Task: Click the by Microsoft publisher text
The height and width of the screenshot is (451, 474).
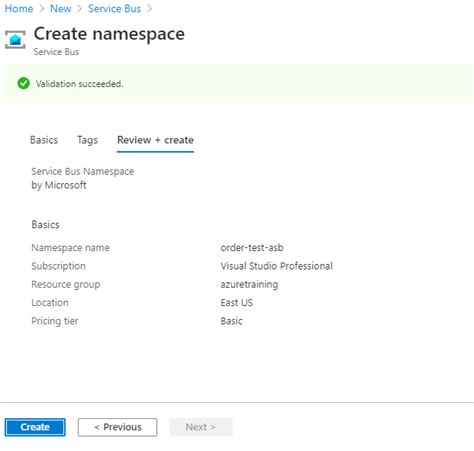Action: point(59,185)
